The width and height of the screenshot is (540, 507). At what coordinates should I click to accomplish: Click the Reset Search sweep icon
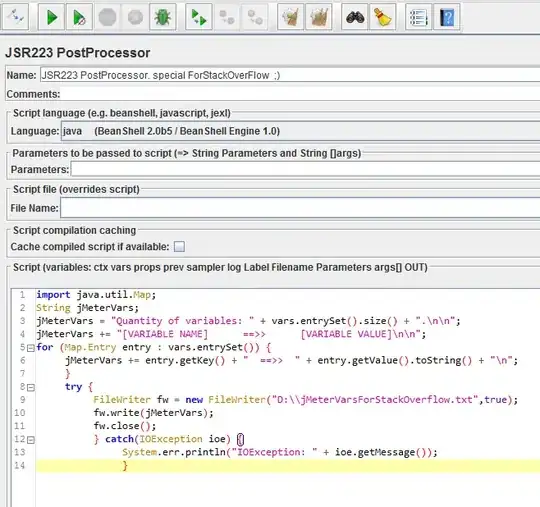click(x=383, y=17)
